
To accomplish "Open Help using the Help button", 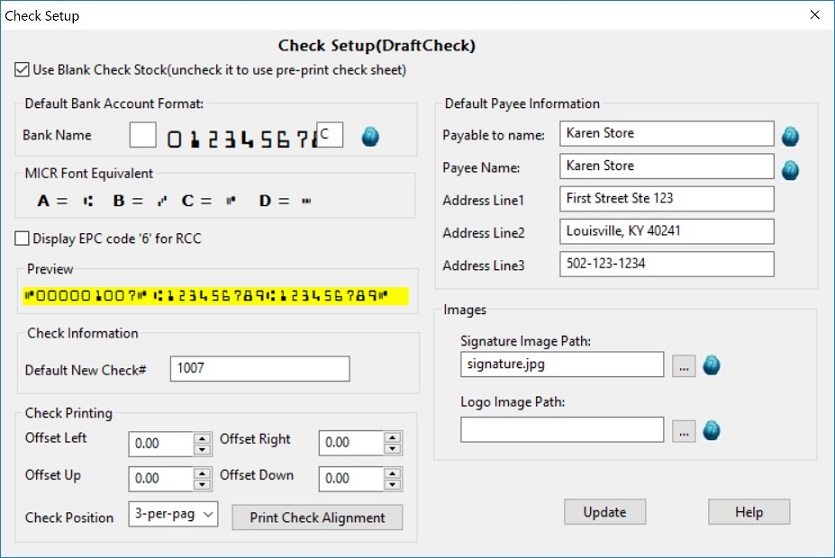I will (749, 512).
